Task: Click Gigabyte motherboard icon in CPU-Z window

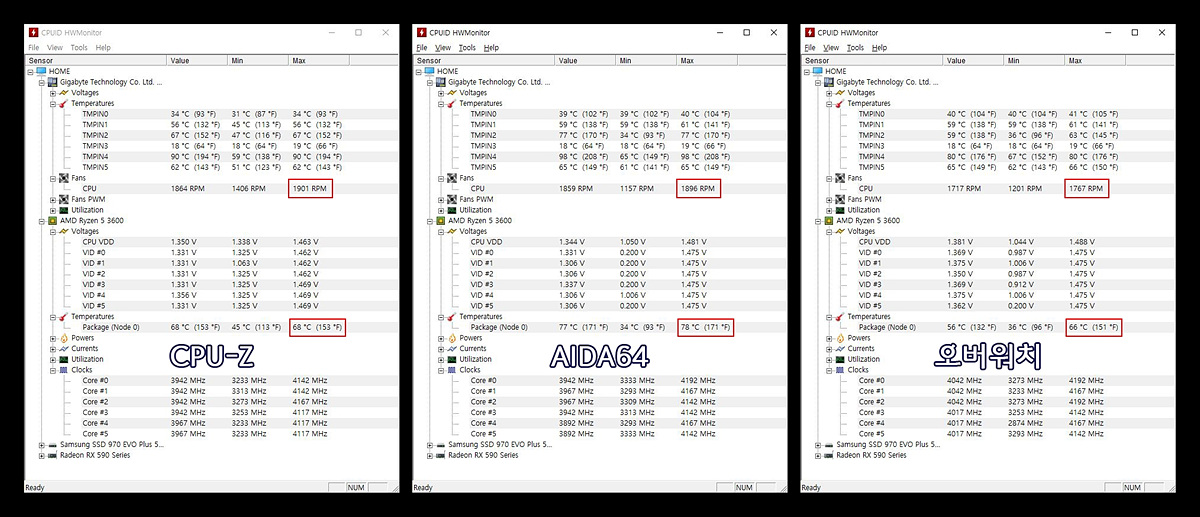Action: coord(52,82)
